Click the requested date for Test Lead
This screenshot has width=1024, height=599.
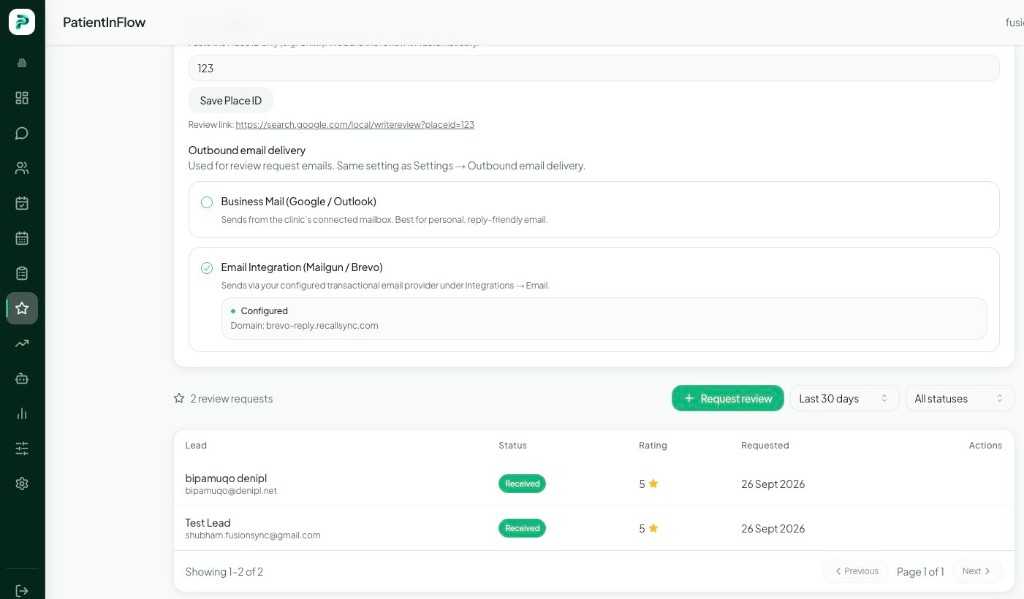tap(773, 528)
